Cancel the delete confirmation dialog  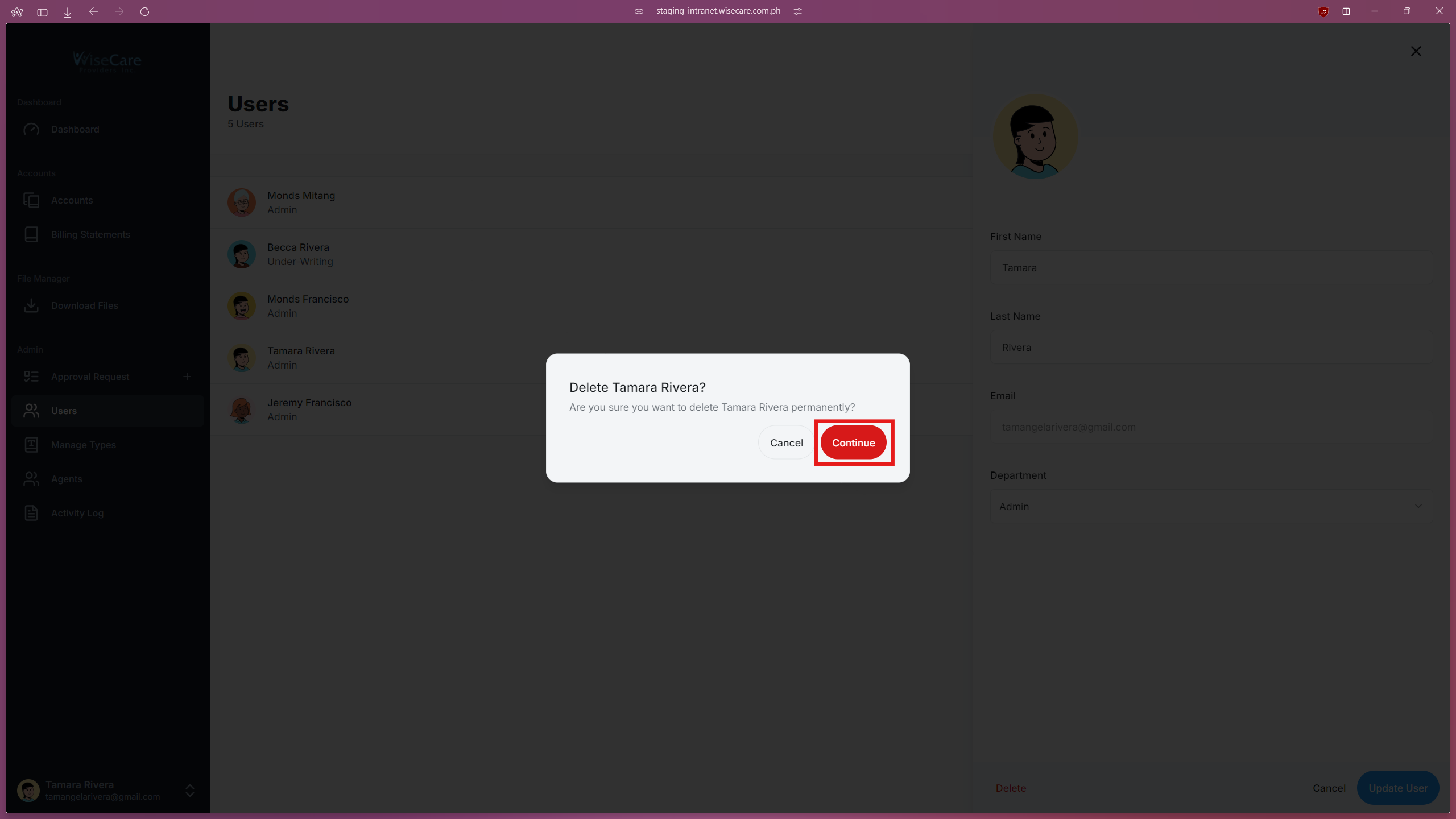[x=785, y=442]
